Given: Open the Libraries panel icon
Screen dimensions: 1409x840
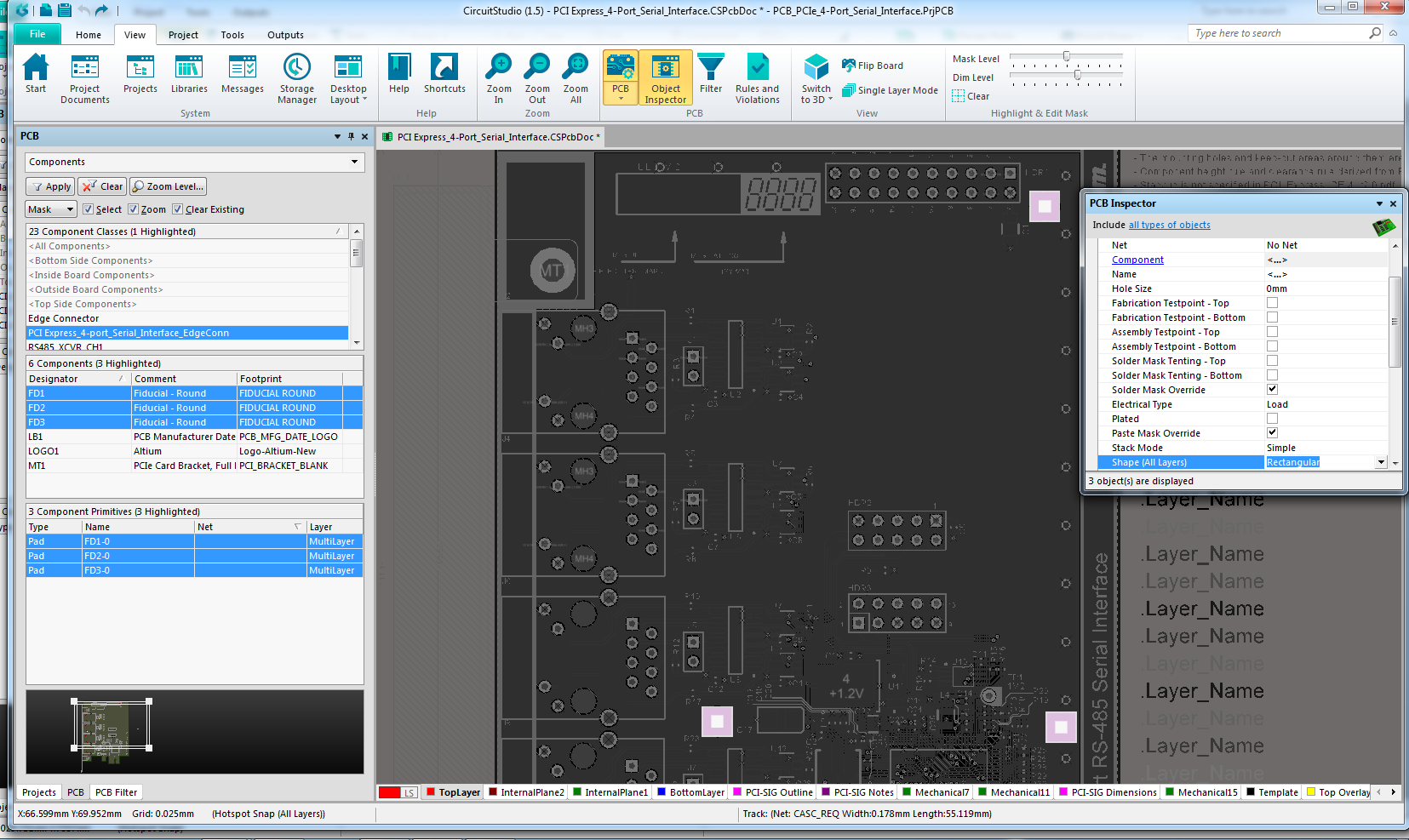Looking at the screenshot, I should [189, 74].
